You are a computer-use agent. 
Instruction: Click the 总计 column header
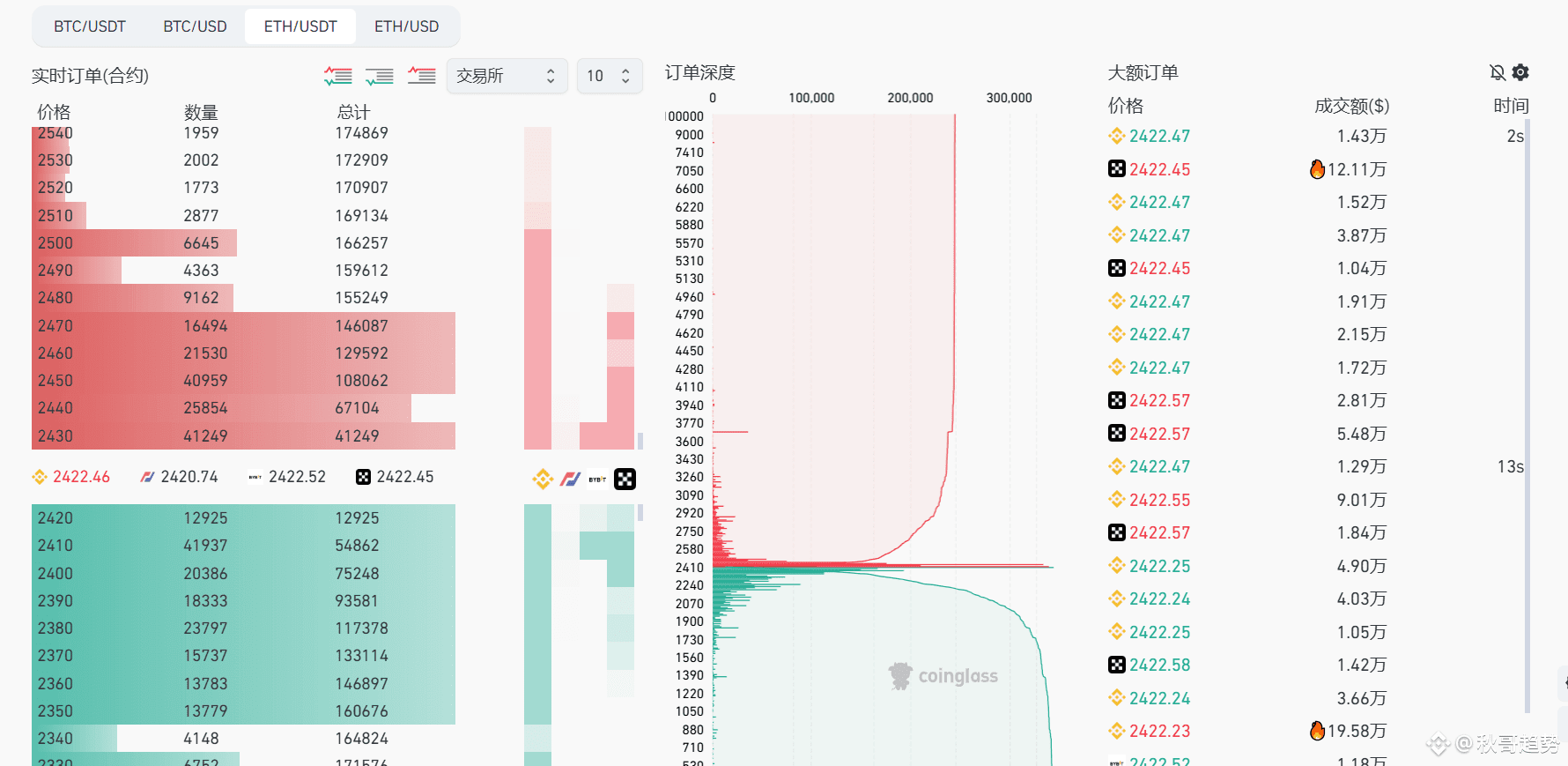click(353, 112)
